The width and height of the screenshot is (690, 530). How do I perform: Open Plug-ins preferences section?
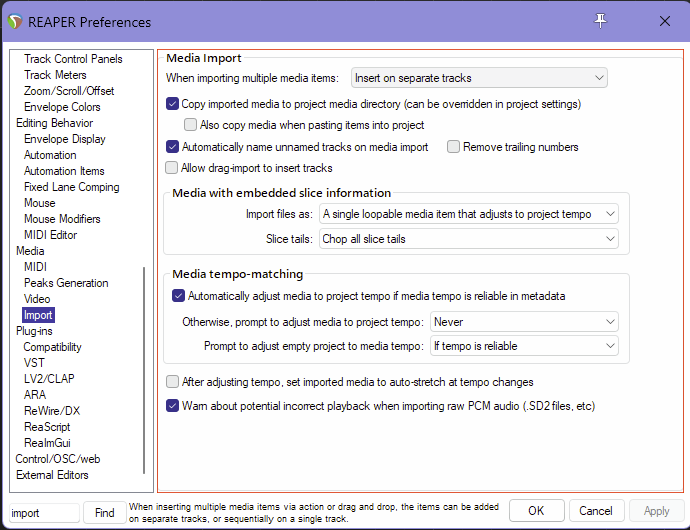click(x=34, y=331)
